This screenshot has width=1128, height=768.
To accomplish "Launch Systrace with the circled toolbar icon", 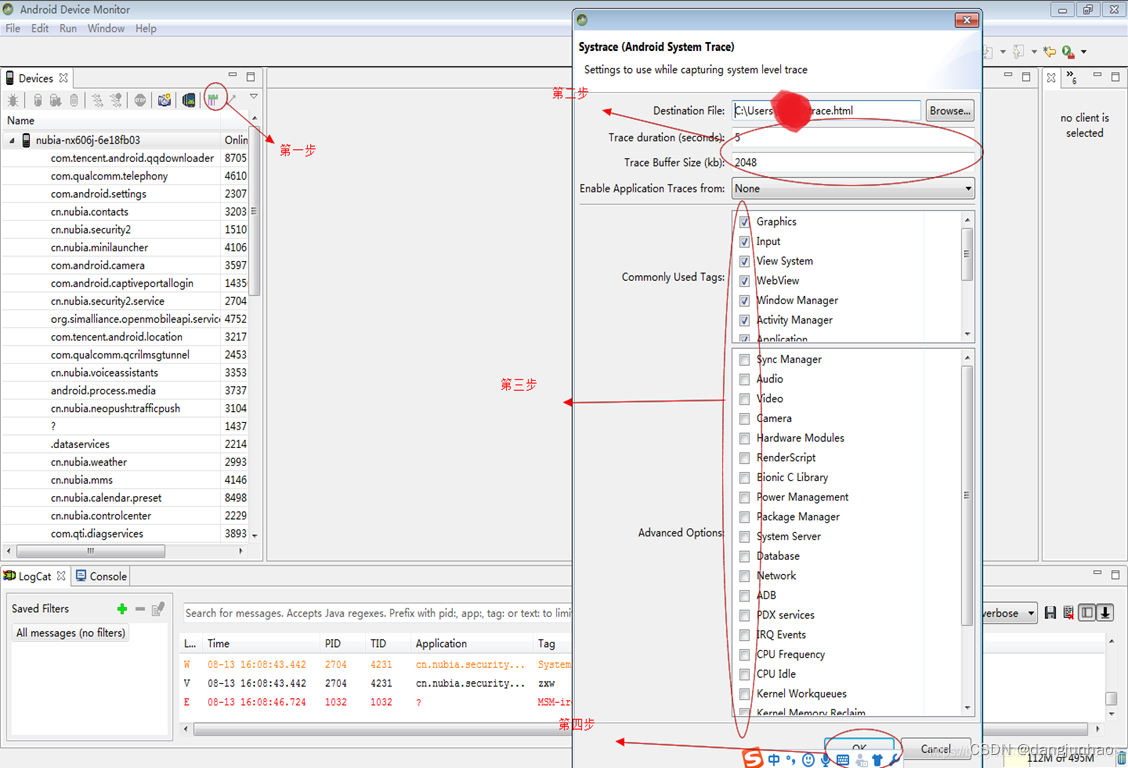I will [212, 98].
